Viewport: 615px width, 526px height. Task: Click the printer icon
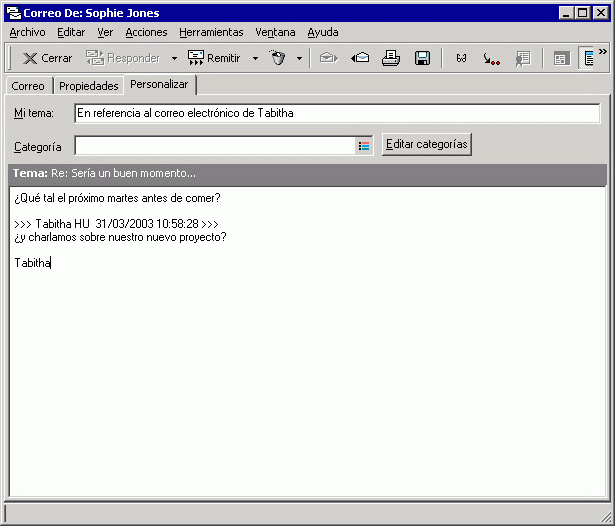coord(391,58)
